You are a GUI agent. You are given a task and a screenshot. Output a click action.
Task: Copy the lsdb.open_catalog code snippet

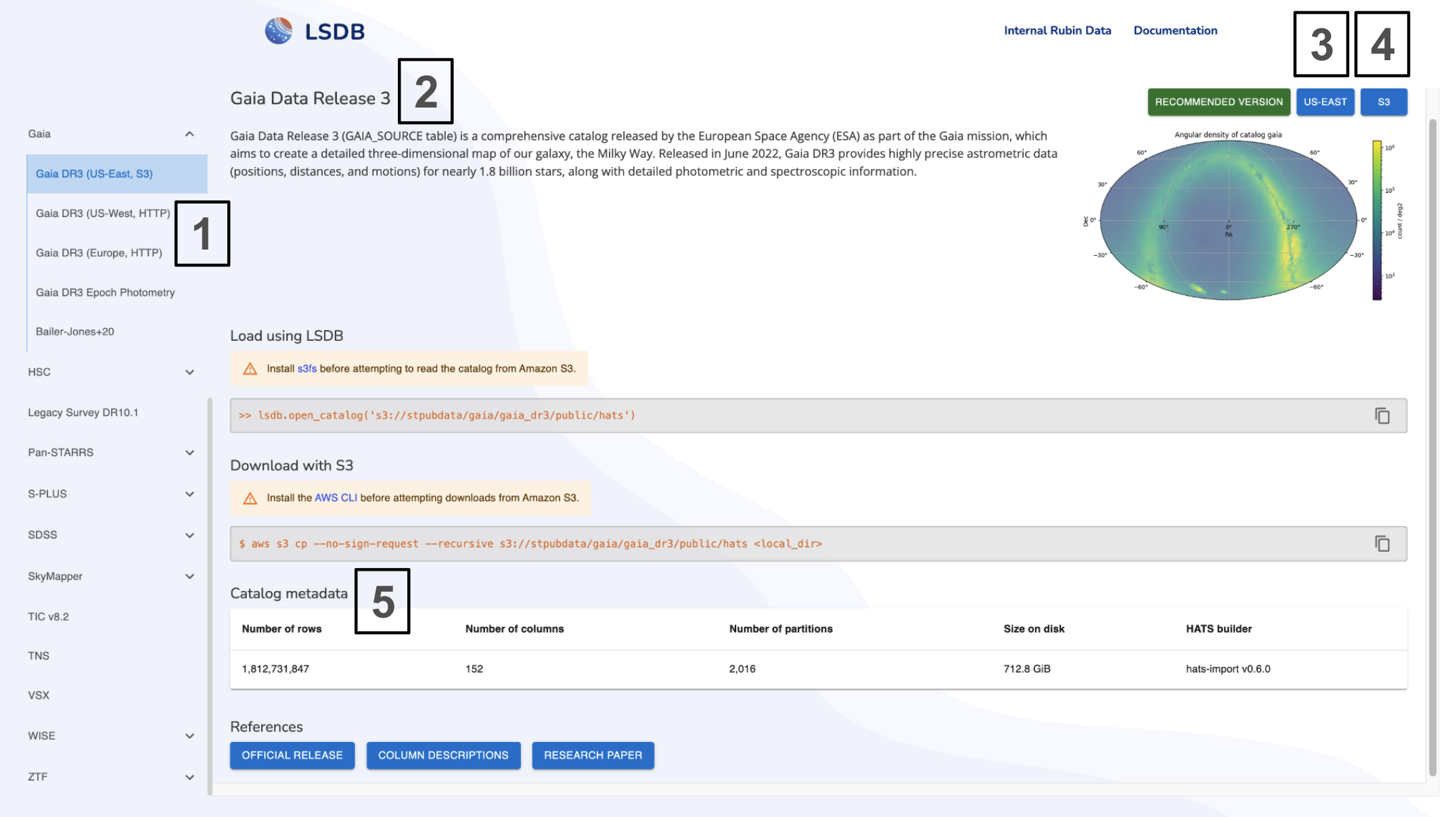(x=1382, y=415)
